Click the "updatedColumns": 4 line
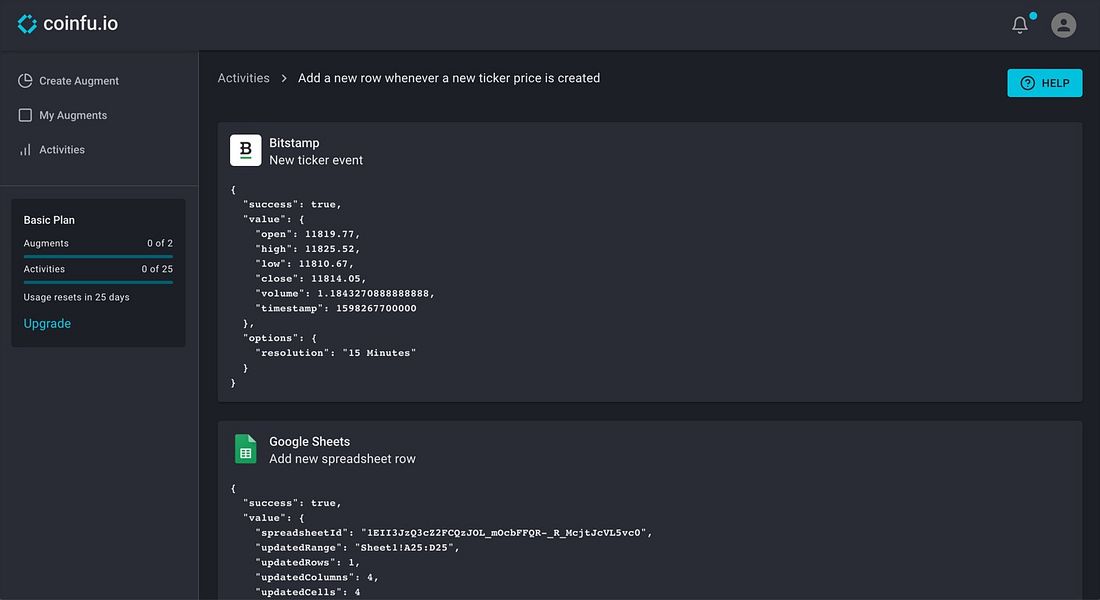1100x600 pixels. 316,577
